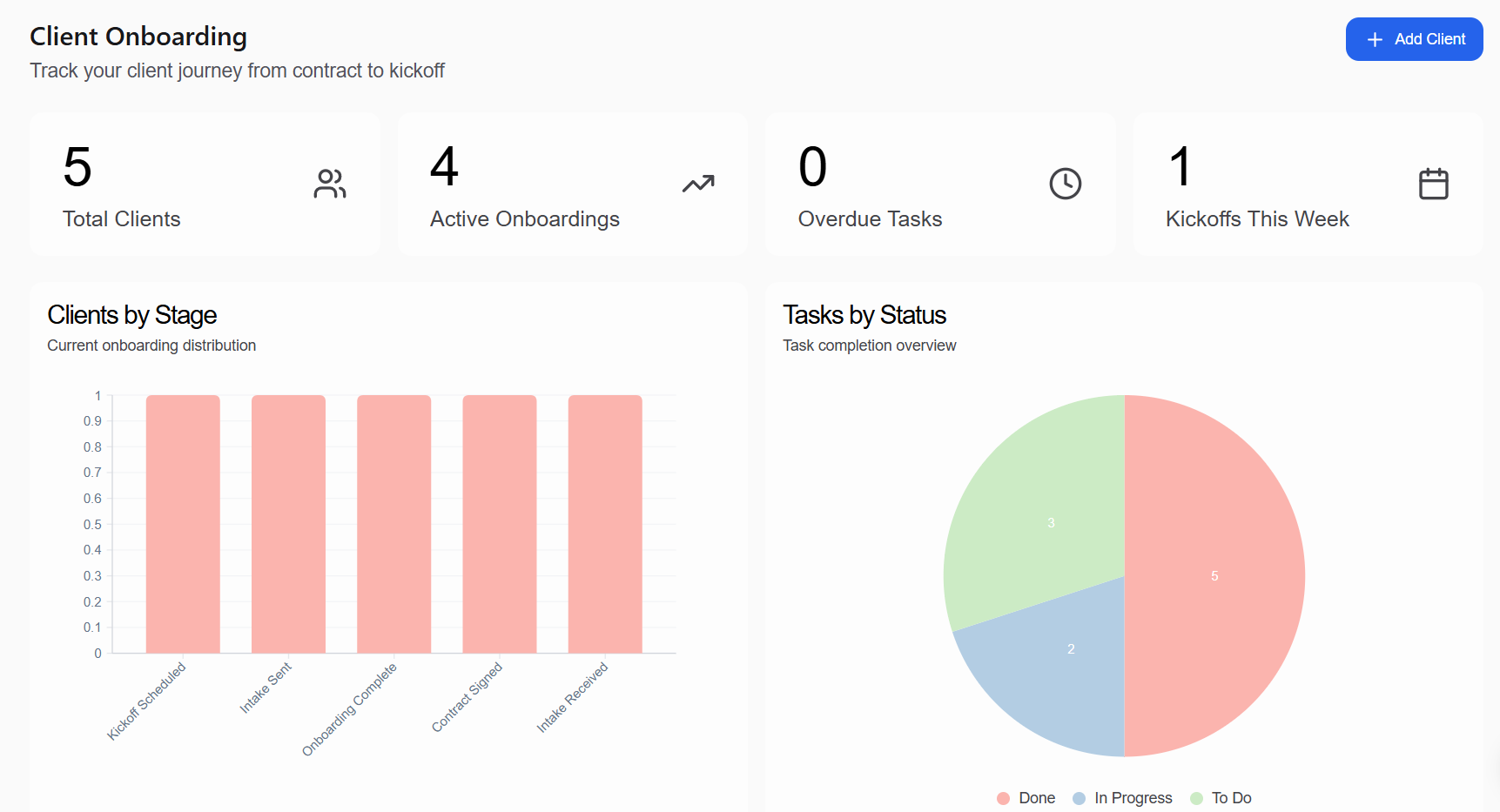Click the Intake Sent axis label
The image size is (1500, 812).
coord(266,688)
